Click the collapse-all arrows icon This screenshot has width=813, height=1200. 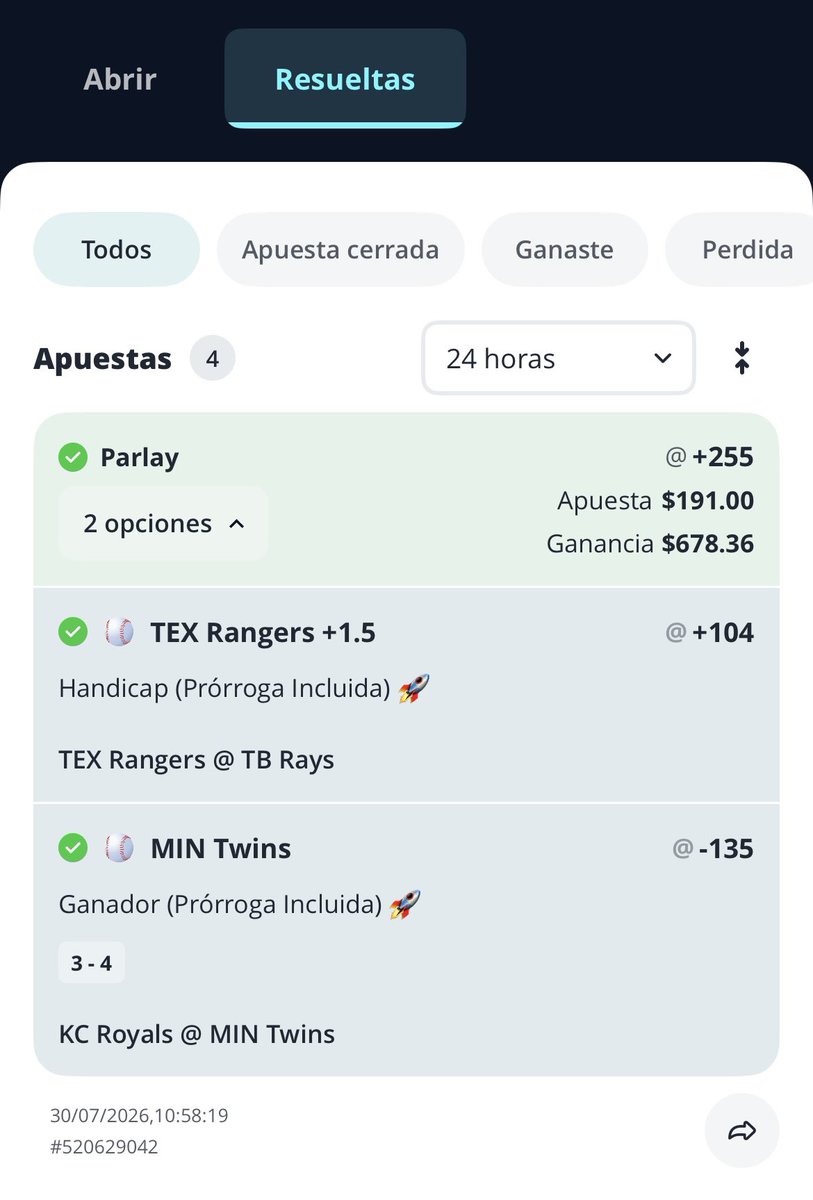pos(742,358)
